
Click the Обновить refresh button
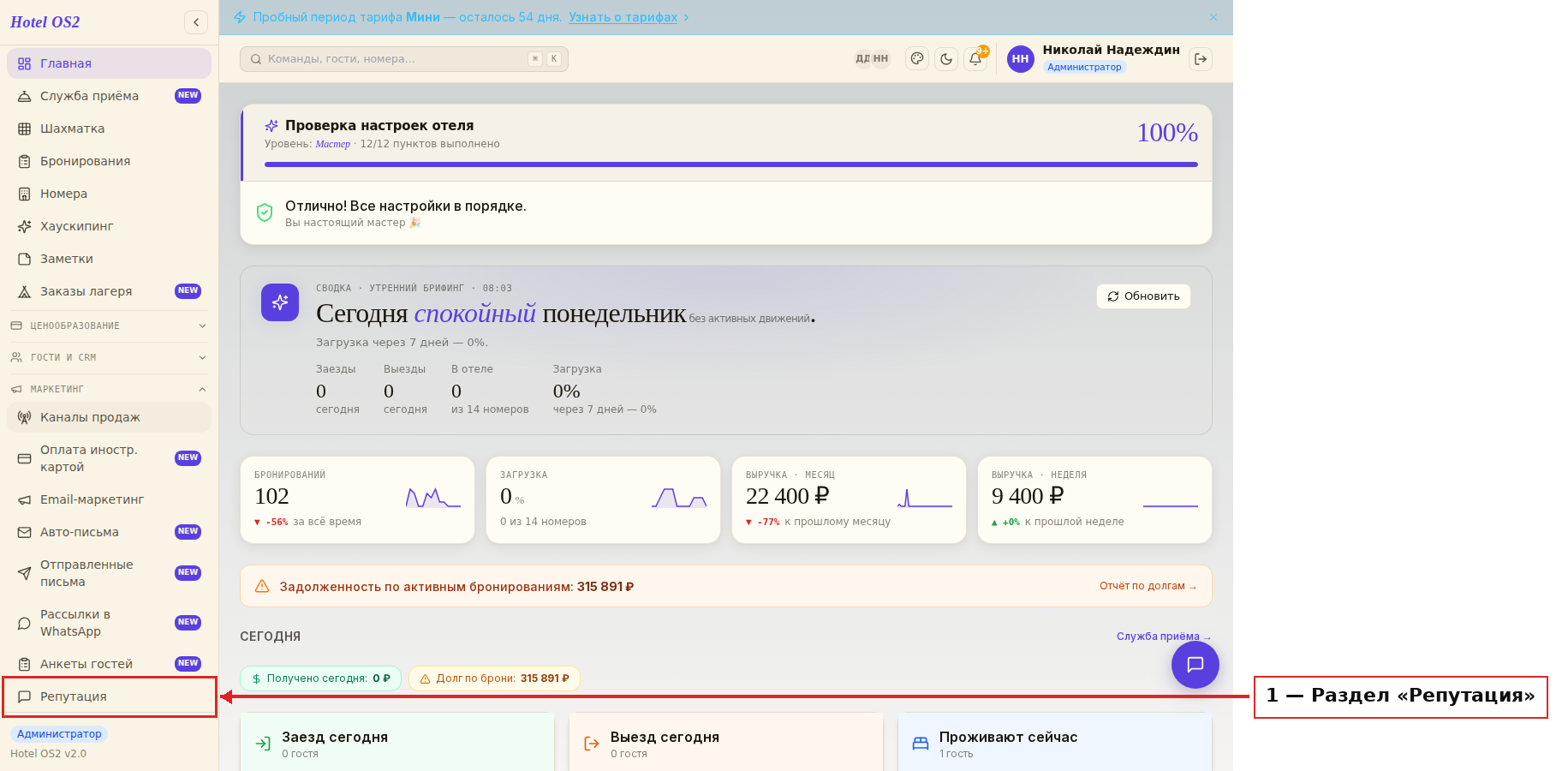(1143, 296)
